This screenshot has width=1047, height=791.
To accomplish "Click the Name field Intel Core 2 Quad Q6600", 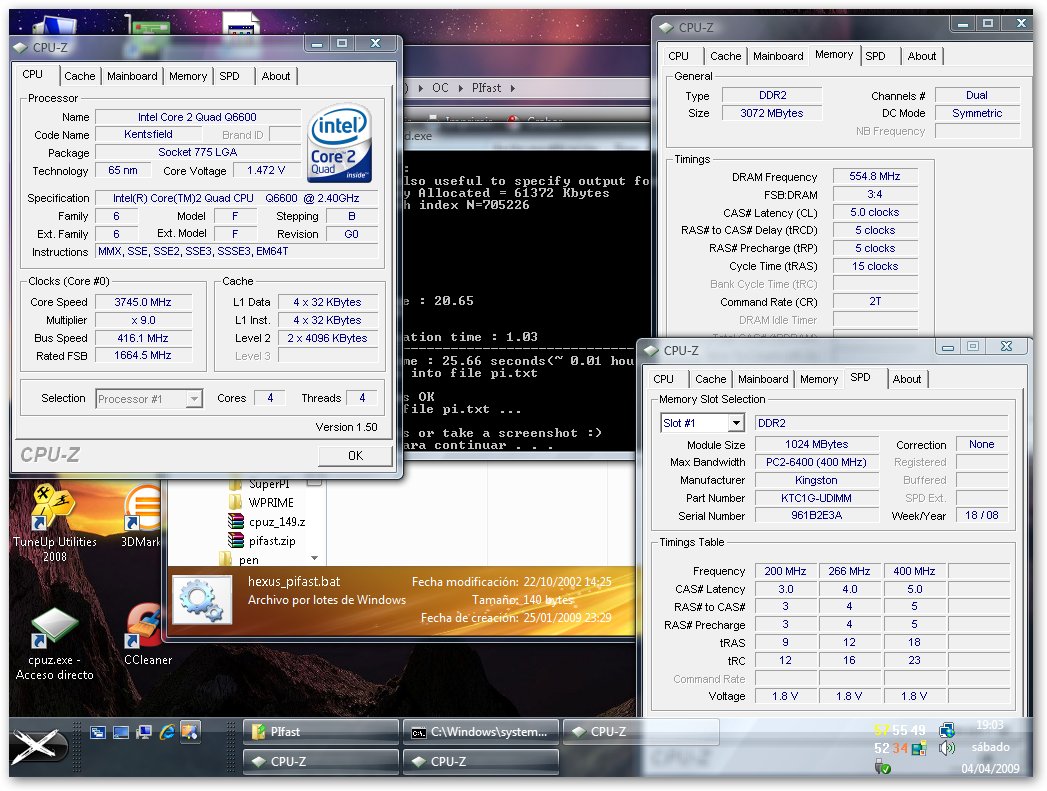I will (x=197, y=117).
